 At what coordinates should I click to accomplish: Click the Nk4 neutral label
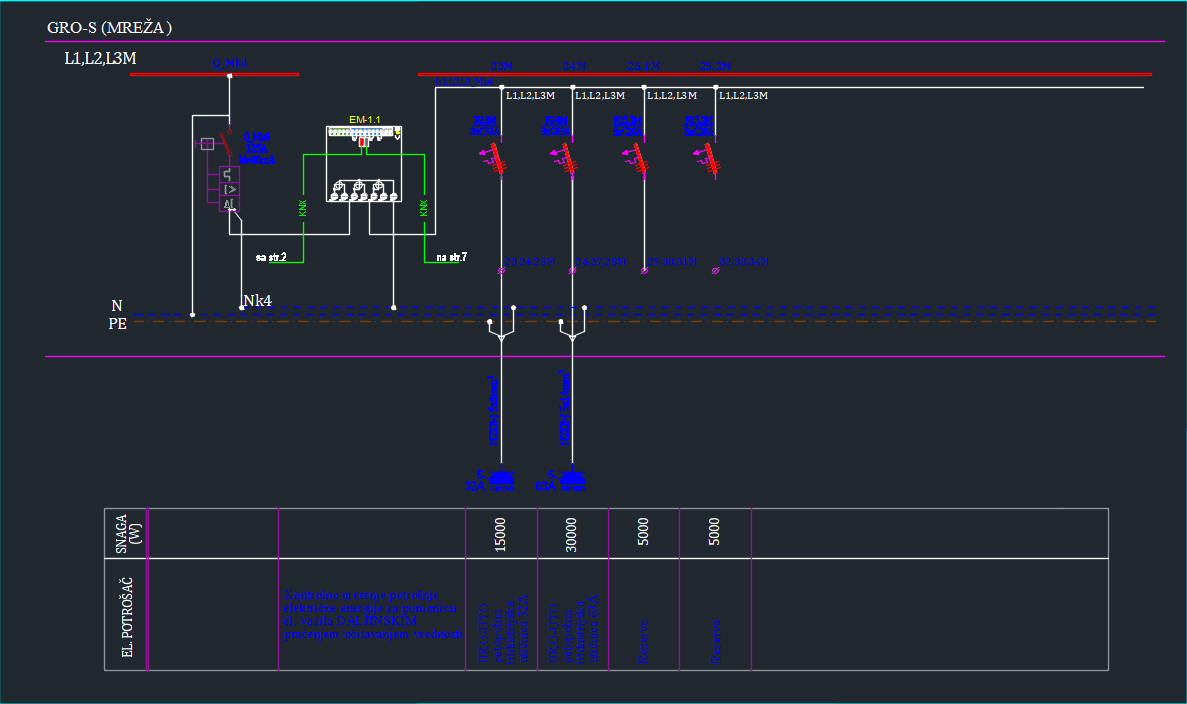point(257,300)
